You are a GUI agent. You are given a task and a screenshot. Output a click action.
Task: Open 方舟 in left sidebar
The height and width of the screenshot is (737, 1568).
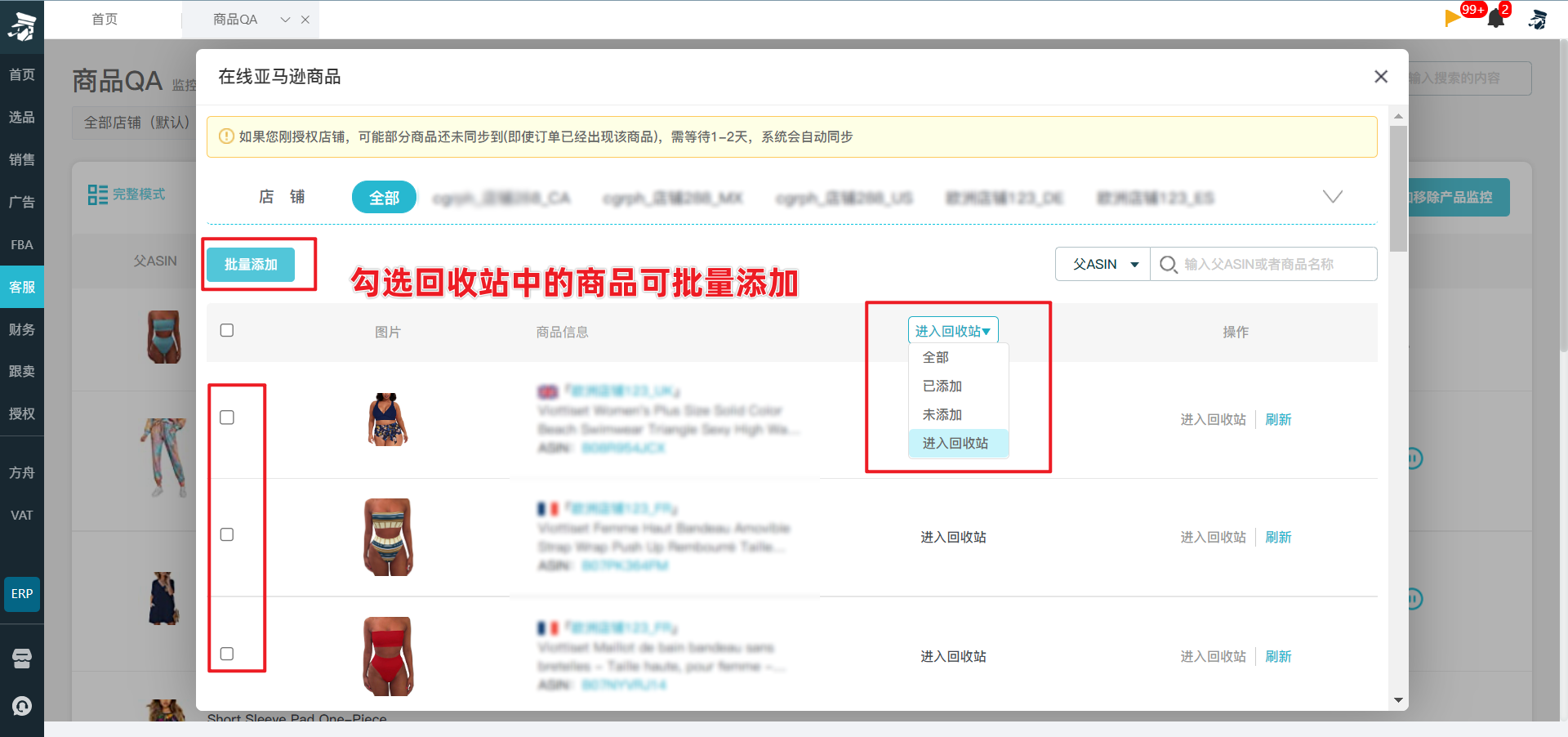[x=22, y=473]
